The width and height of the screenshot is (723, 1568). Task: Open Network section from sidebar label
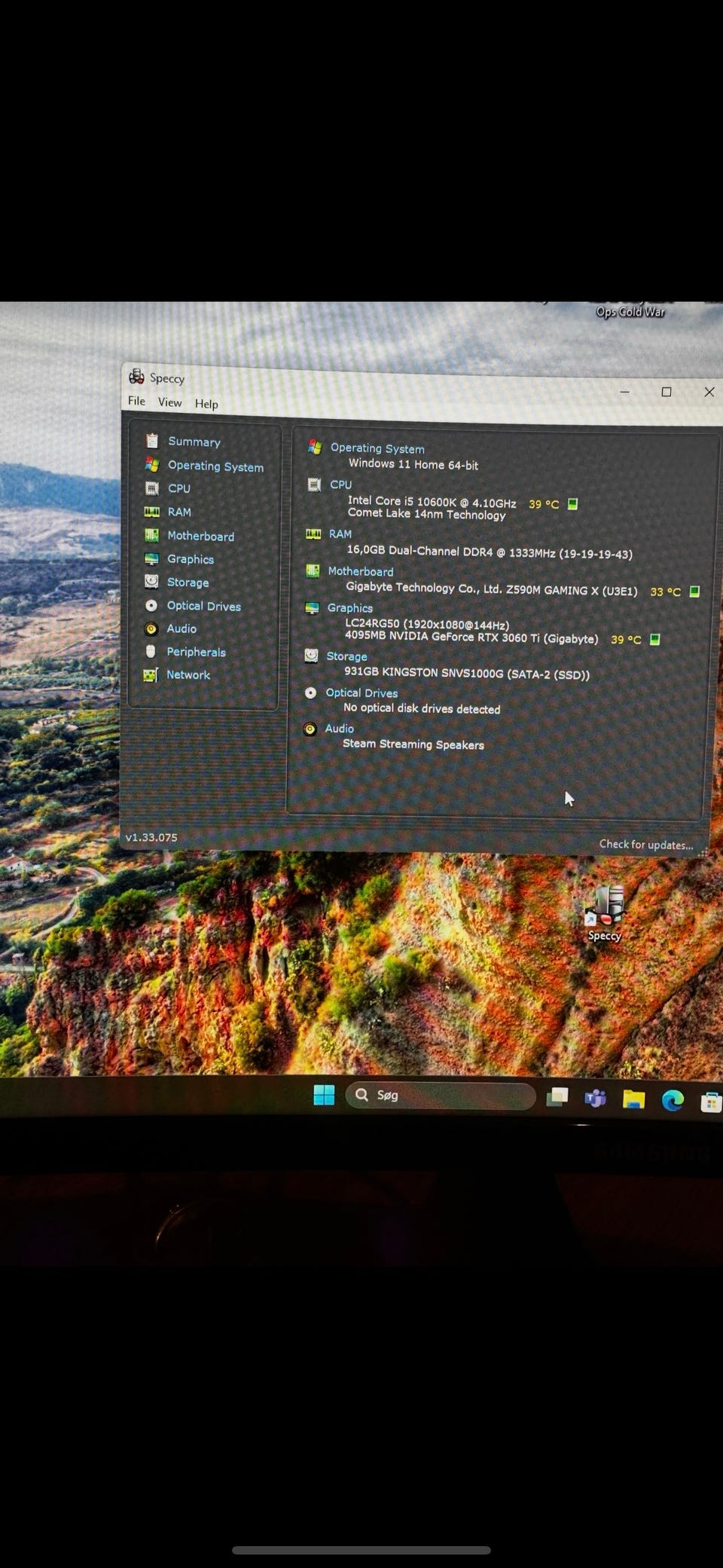tap(188, 674)
